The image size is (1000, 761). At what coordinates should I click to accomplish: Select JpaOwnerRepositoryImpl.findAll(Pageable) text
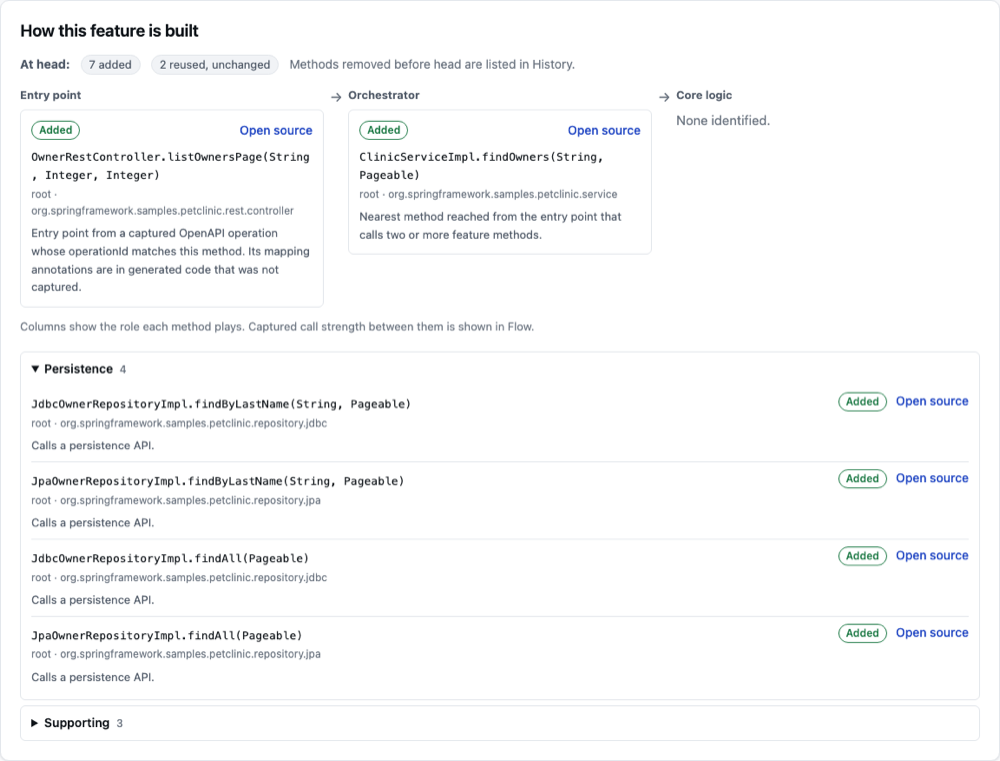point(166,635)
